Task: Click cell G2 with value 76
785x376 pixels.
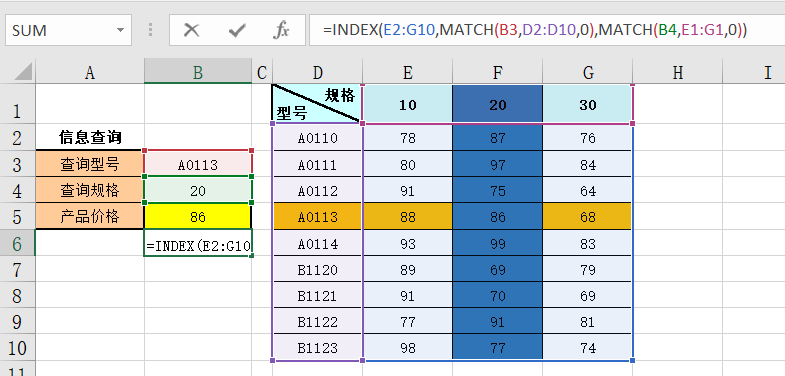Action: pyautogui.click(x=588, y=137)
